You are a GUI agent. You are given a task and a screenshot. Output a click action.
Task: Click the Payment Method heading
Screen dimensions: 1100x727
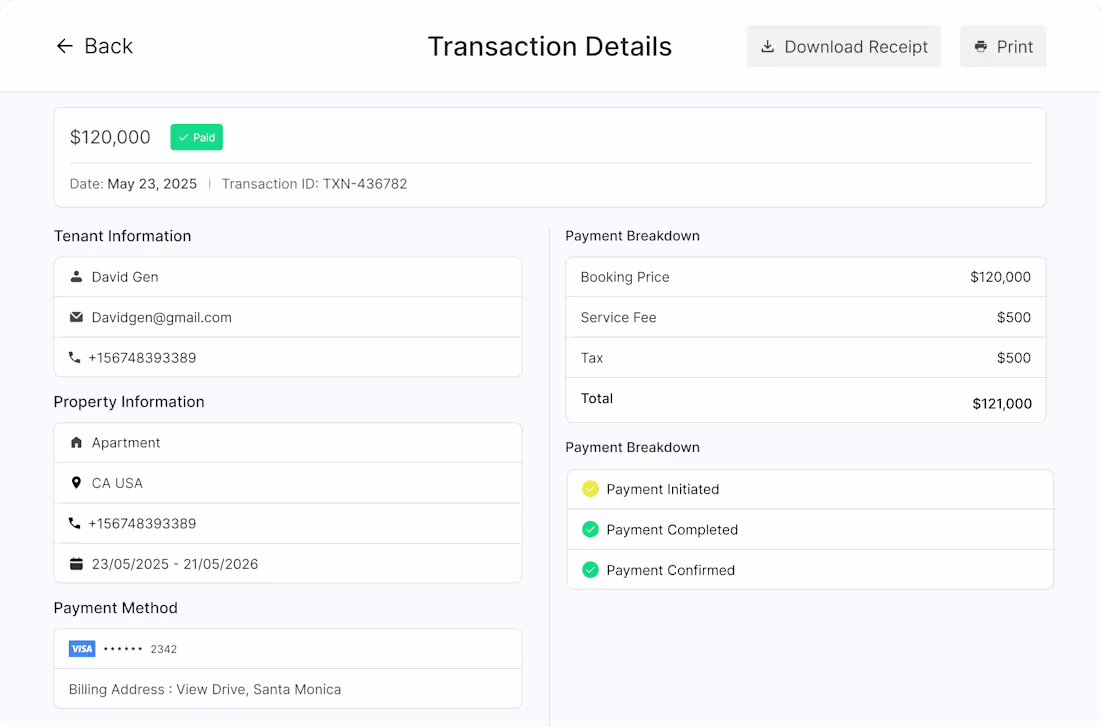(116, 608)
